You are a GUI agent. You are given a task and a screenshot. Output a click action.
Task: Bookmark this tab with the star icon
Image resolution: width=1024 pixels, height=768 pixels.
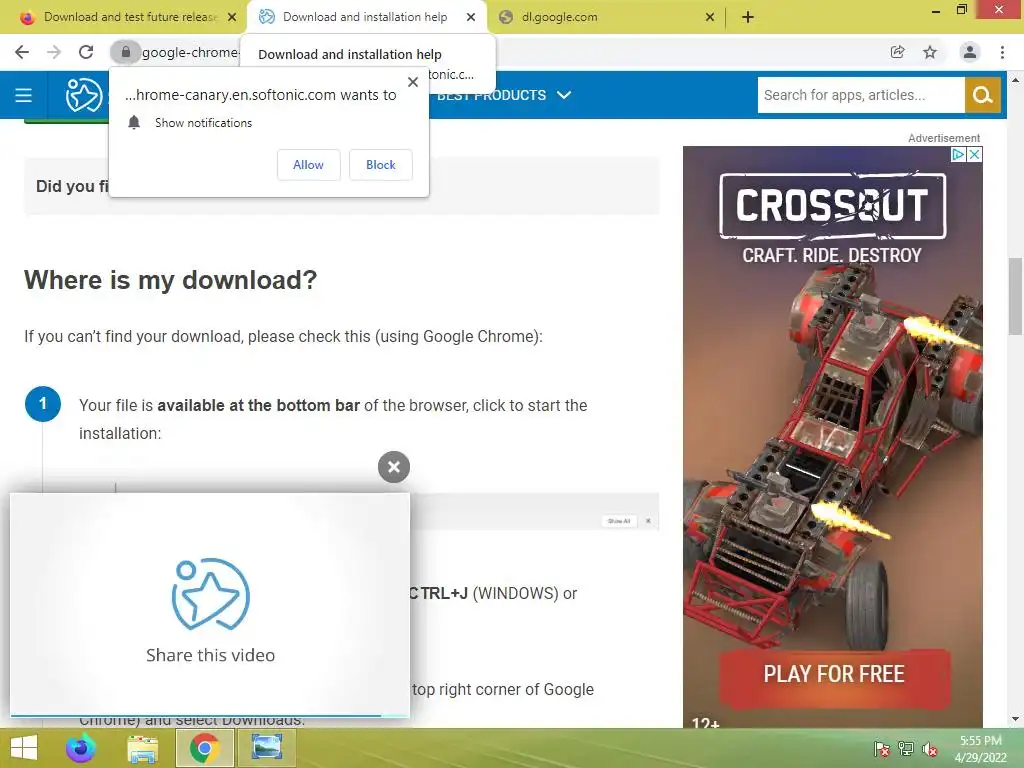[930, 52]
